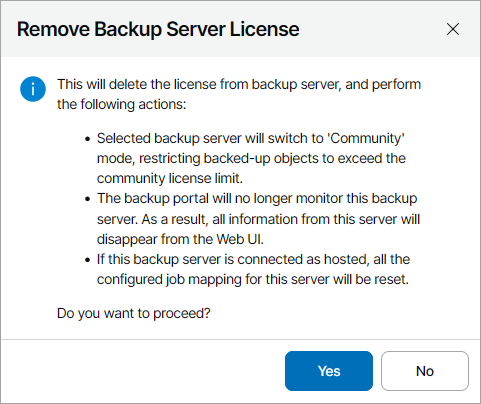This screenshot has height=404, width=481.
Task: Confirm license removal with Yes button
Action: (329, 371)
